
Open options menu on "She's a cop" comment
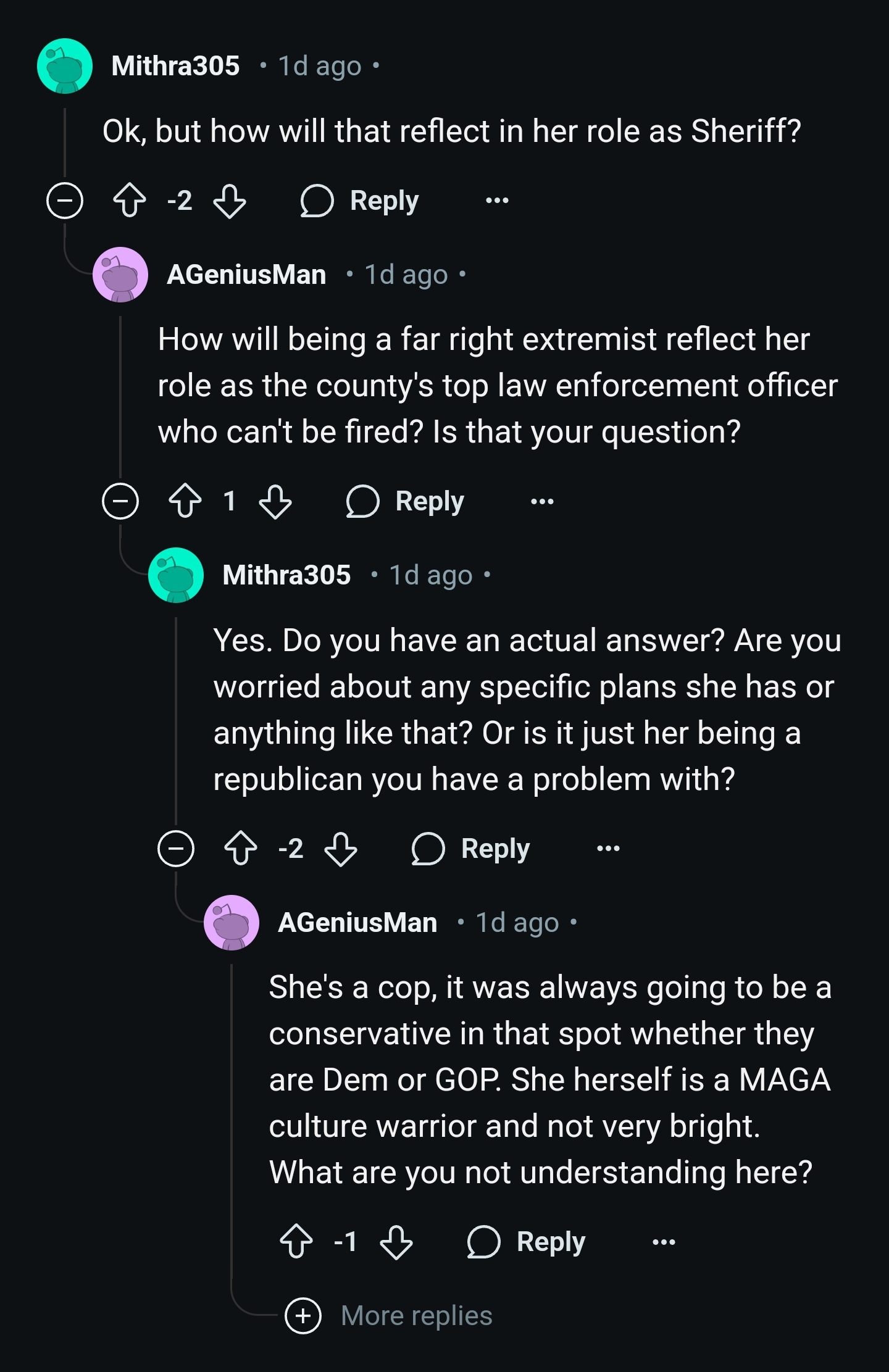664,1241
